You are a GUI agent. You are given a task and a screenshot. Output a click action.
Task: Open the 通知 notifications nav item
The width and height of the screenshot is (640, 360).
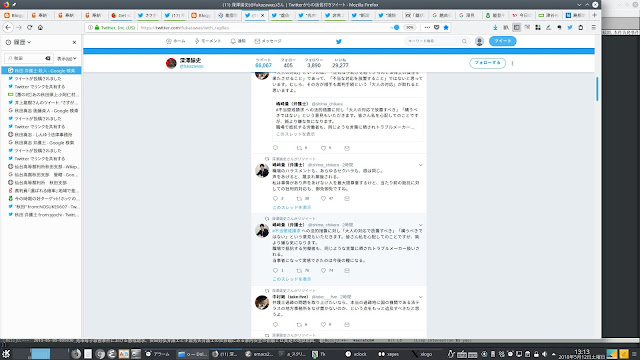(x=238, y=41)
